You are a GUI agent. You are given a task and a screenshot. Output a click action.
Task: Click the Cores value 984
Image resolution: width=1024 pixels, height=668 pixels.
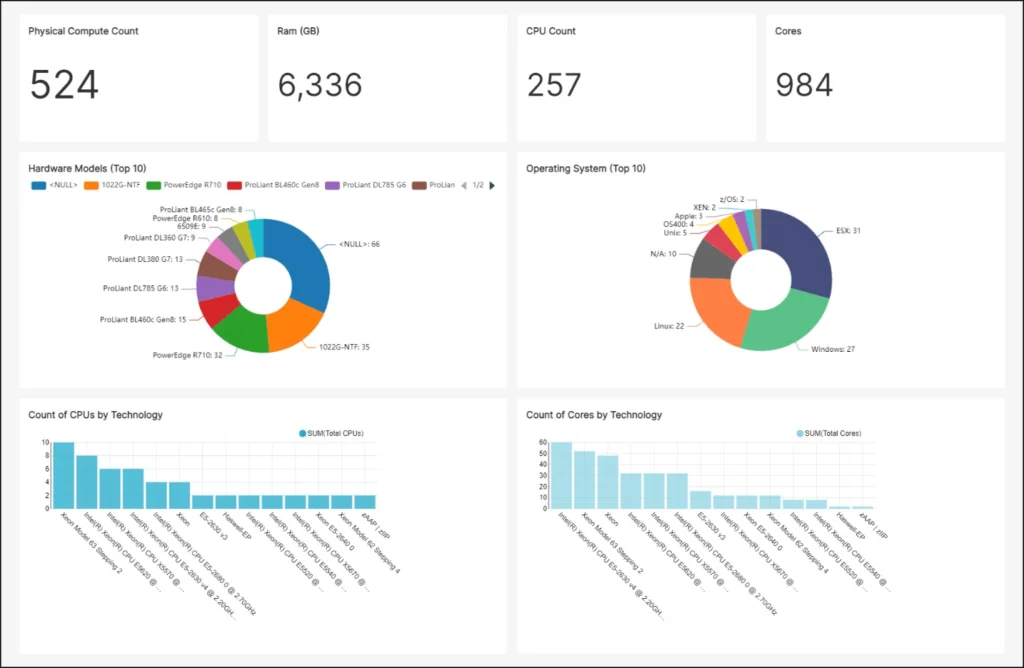tap(804, 86)
